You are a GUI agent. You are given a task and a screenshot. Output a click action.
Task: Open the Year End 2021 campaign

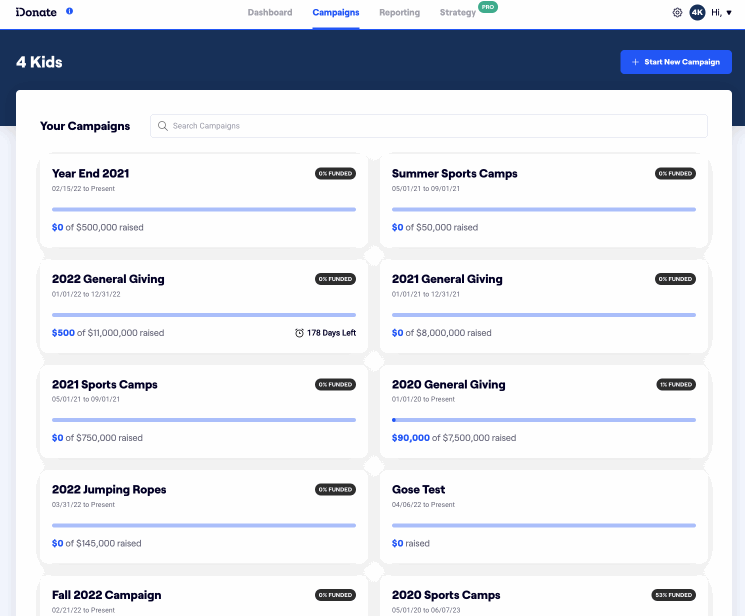204,200
